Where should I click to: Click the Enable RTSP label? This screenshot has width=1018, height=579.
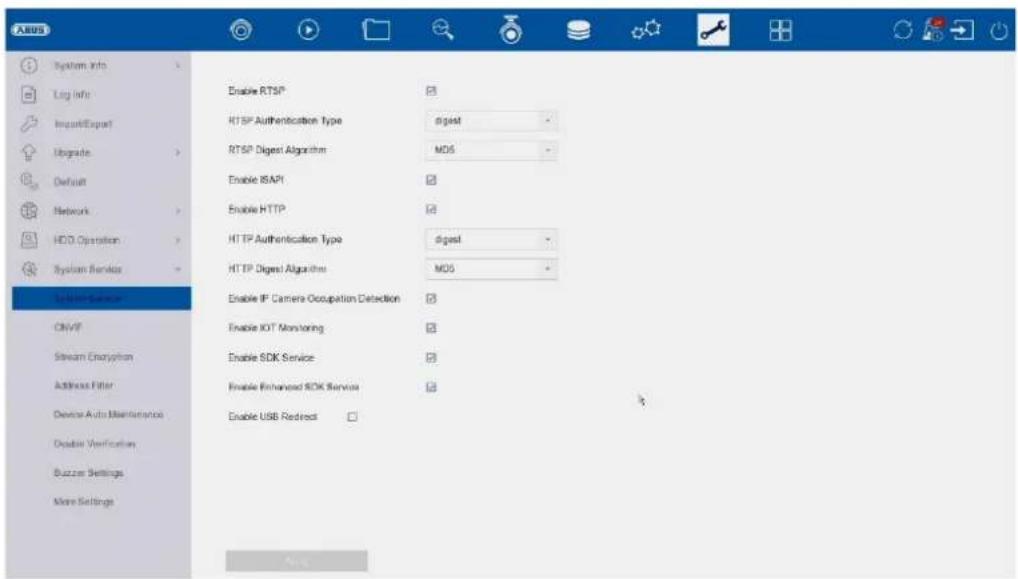pos(256,91)
